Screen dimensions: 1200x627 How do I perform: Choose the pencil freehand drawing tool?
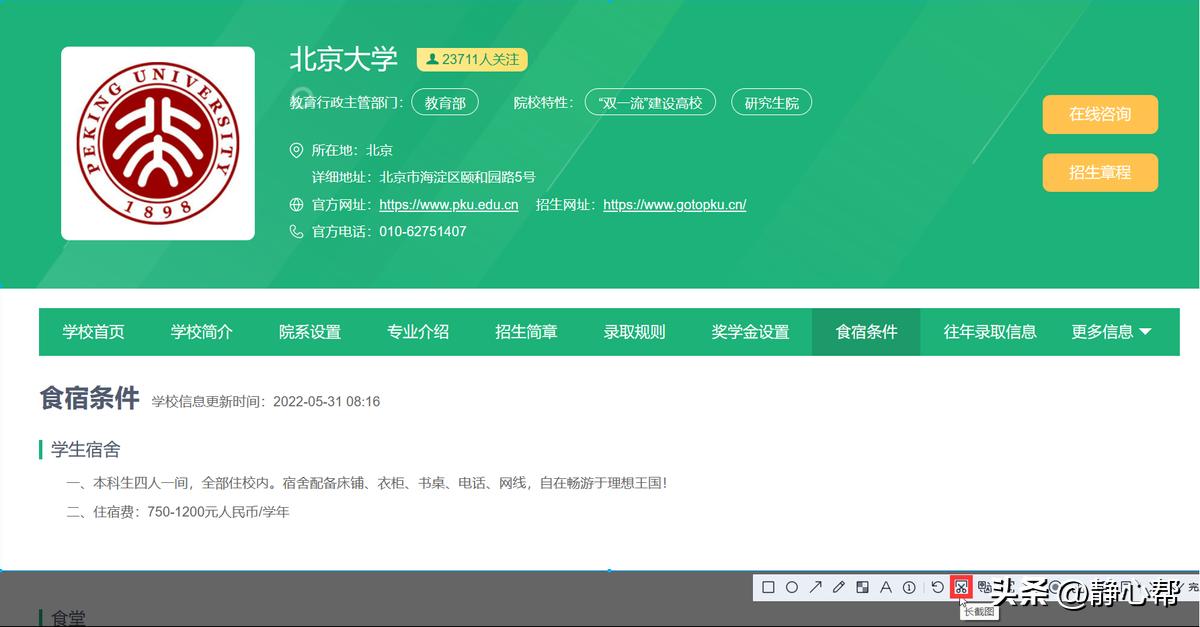838,587
